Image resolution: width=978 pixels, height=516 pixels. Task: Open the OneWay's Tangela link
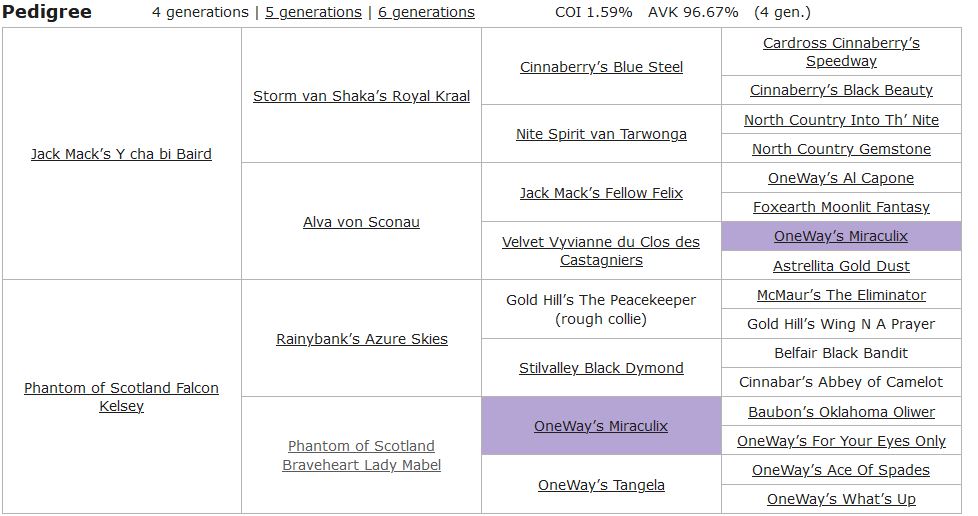pyautogui.click(x=601, y=485)
